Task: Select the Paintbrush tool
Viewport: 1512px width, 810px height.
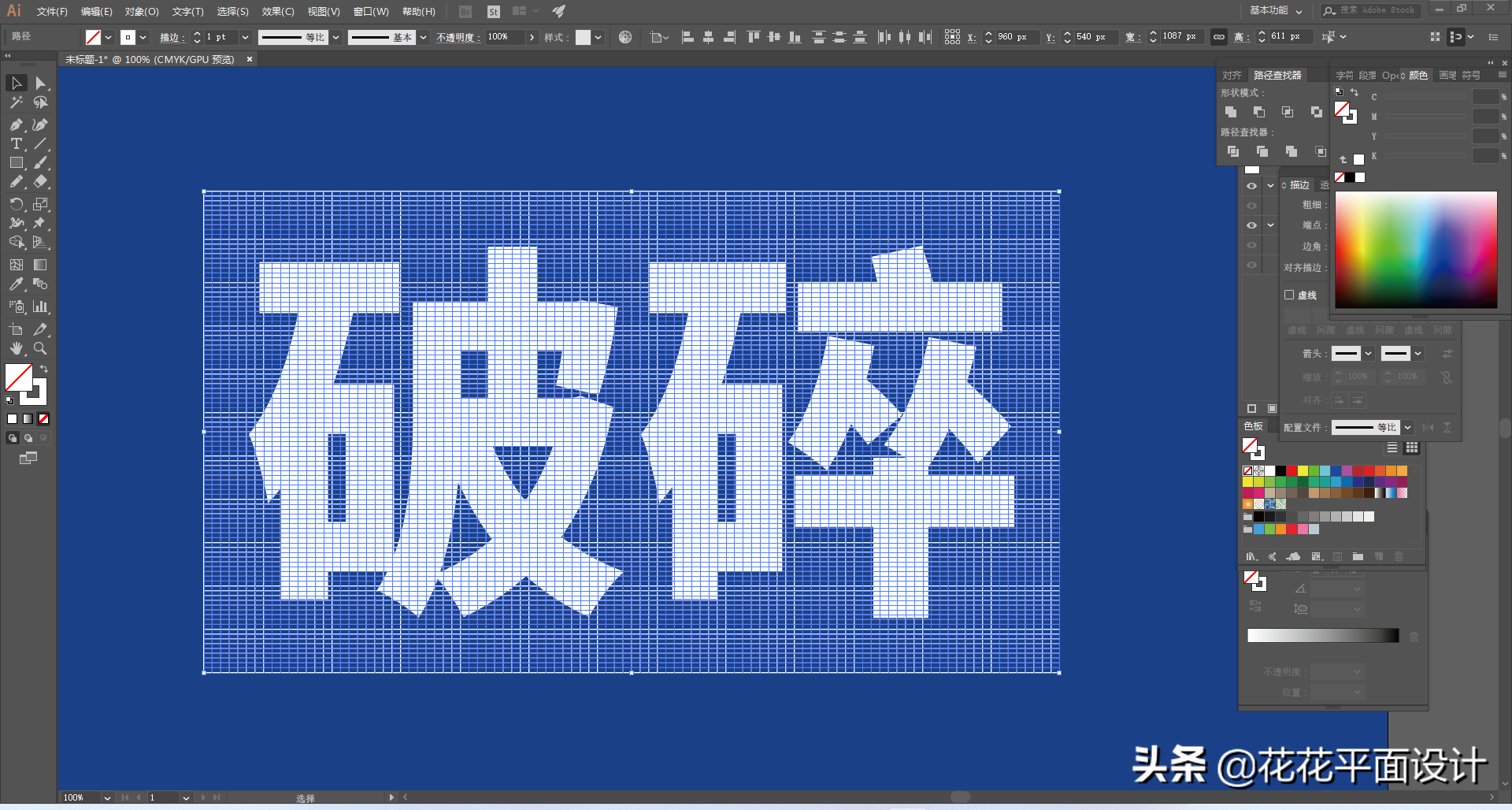Action: (x=40, y=163)
